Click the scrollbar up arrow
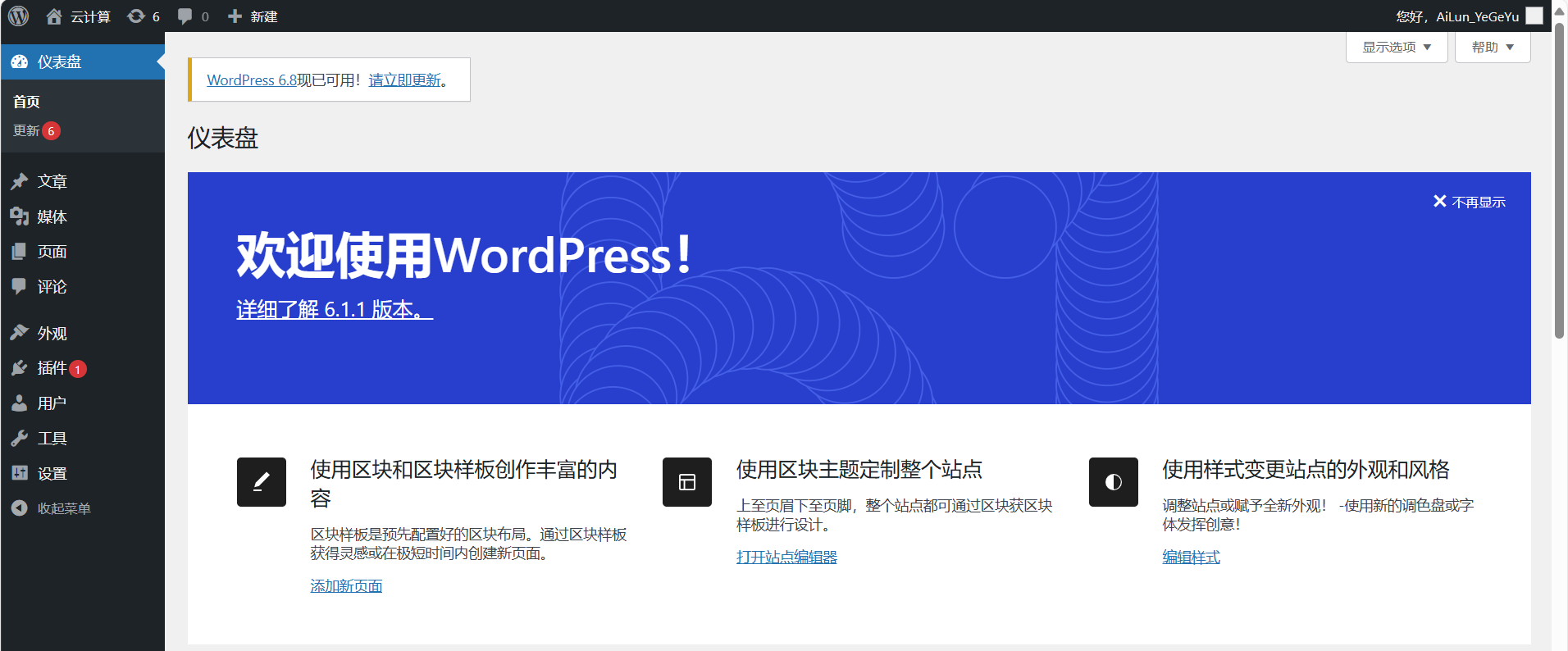This screenshot has height=651, width=1568. [1560, 11]
